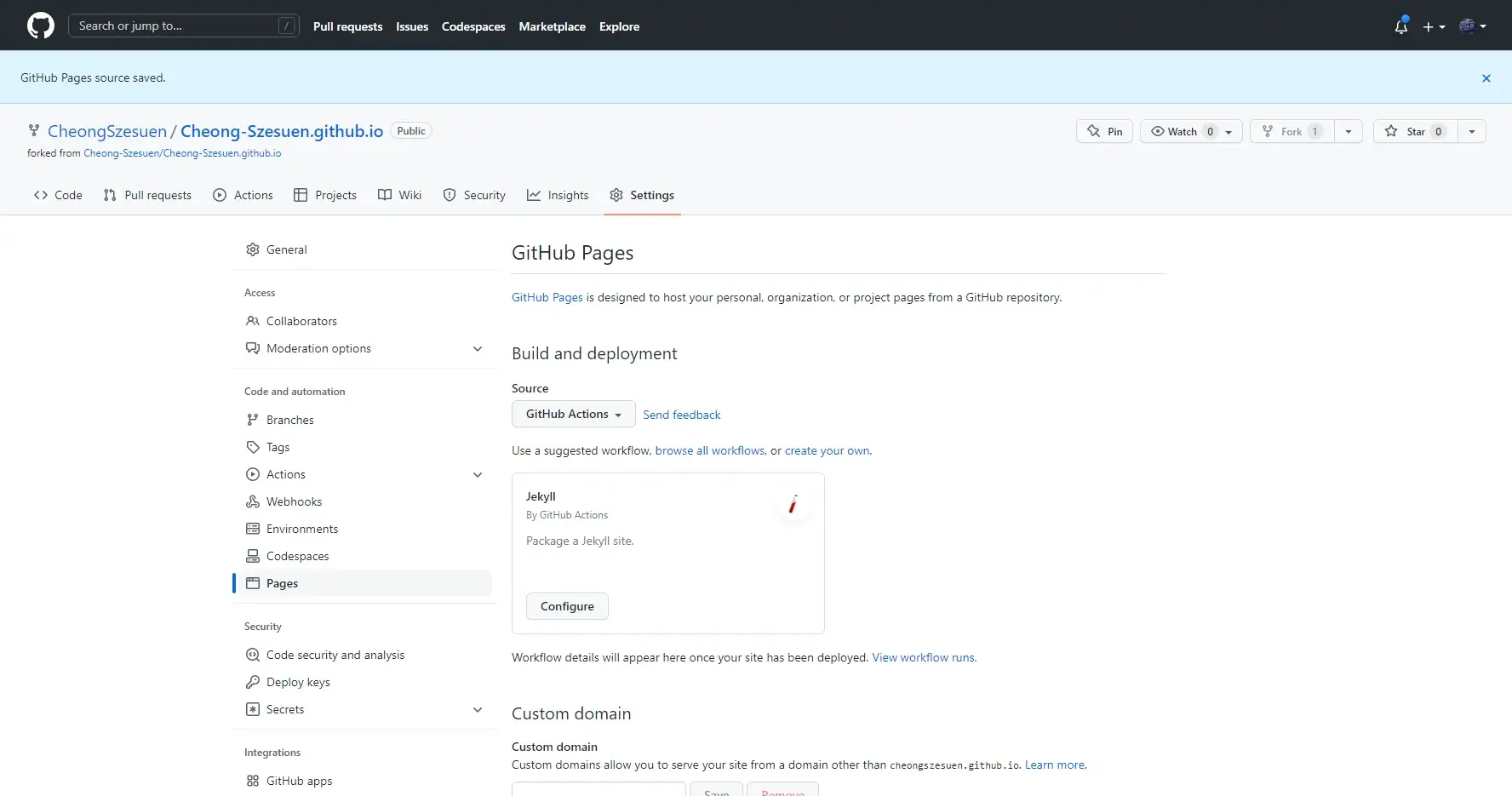1512x796 pixels.
Task: Open the Environments settings icon
Action: [x=252, y=528]
